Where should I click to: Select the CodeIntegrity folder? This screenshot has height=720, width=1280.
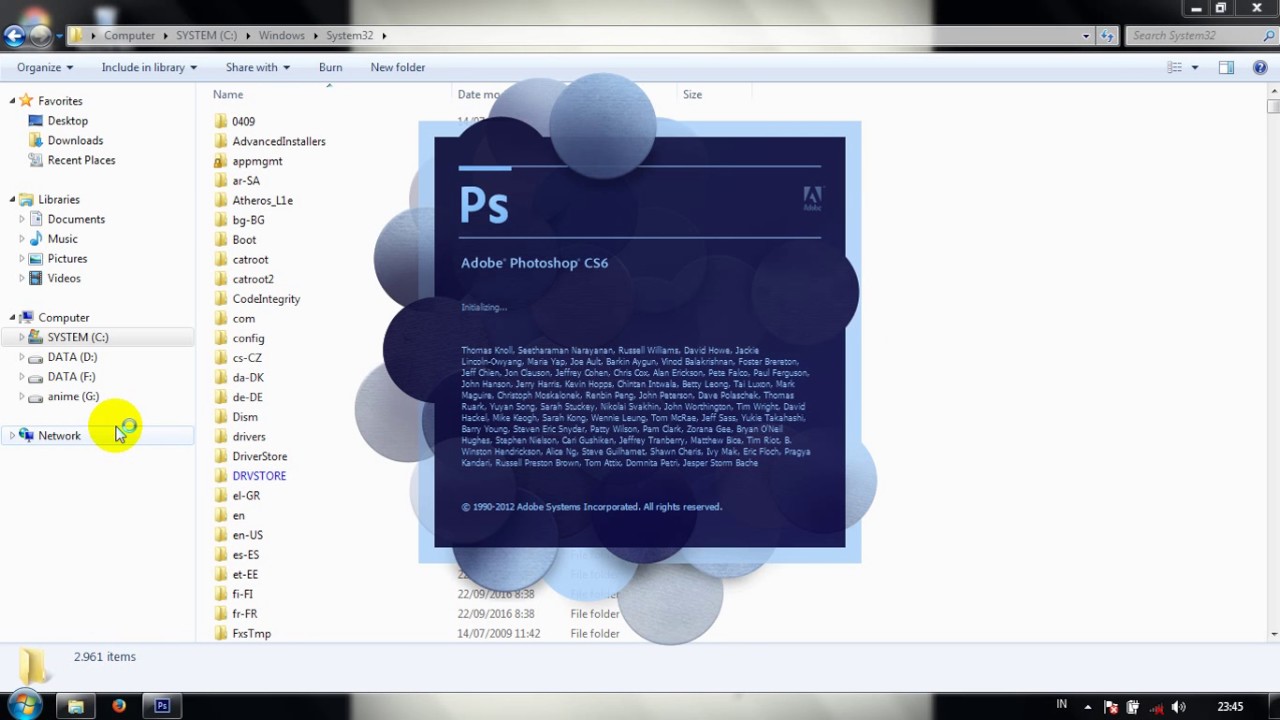point(266,299)
